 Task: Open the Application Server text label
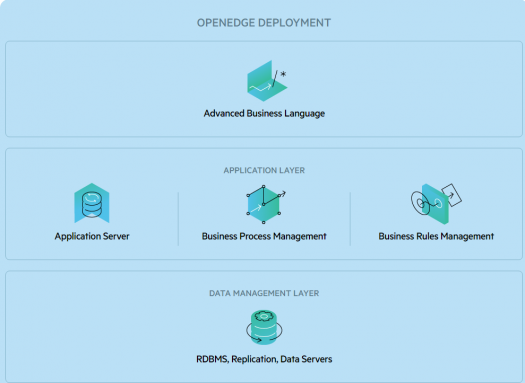(92, 236)
